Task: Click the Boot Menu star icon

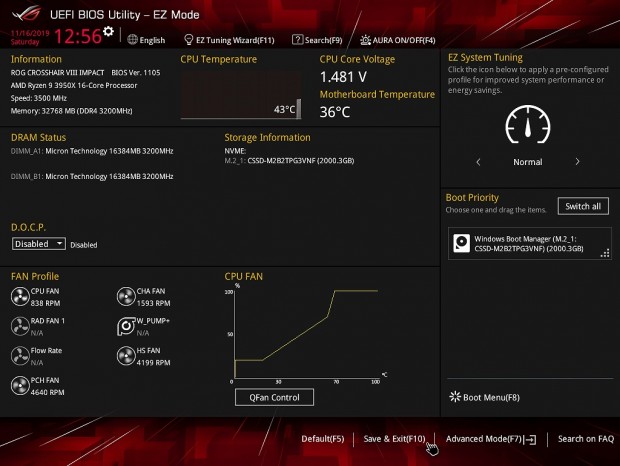Action: [455, 397]
